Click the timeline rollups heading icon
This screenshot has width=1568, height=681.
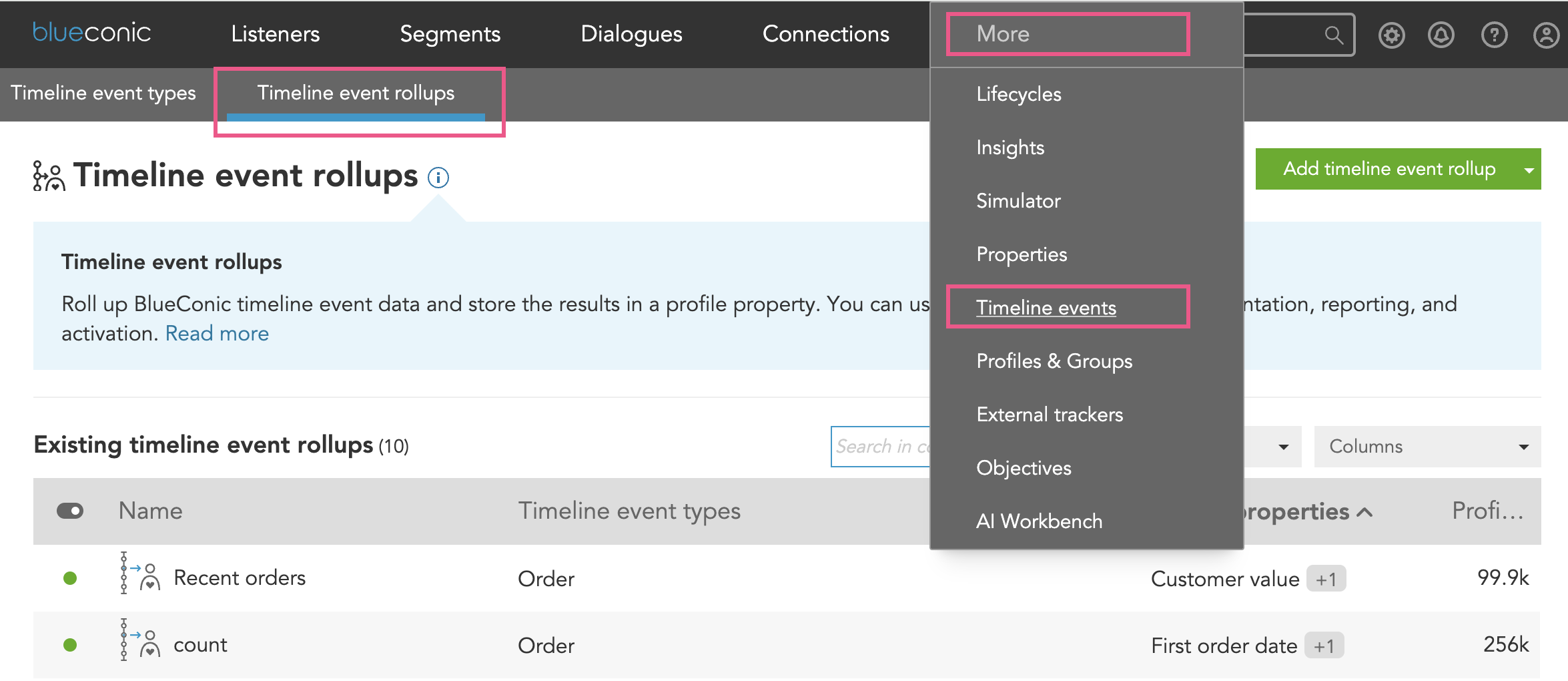click(49, 176)
